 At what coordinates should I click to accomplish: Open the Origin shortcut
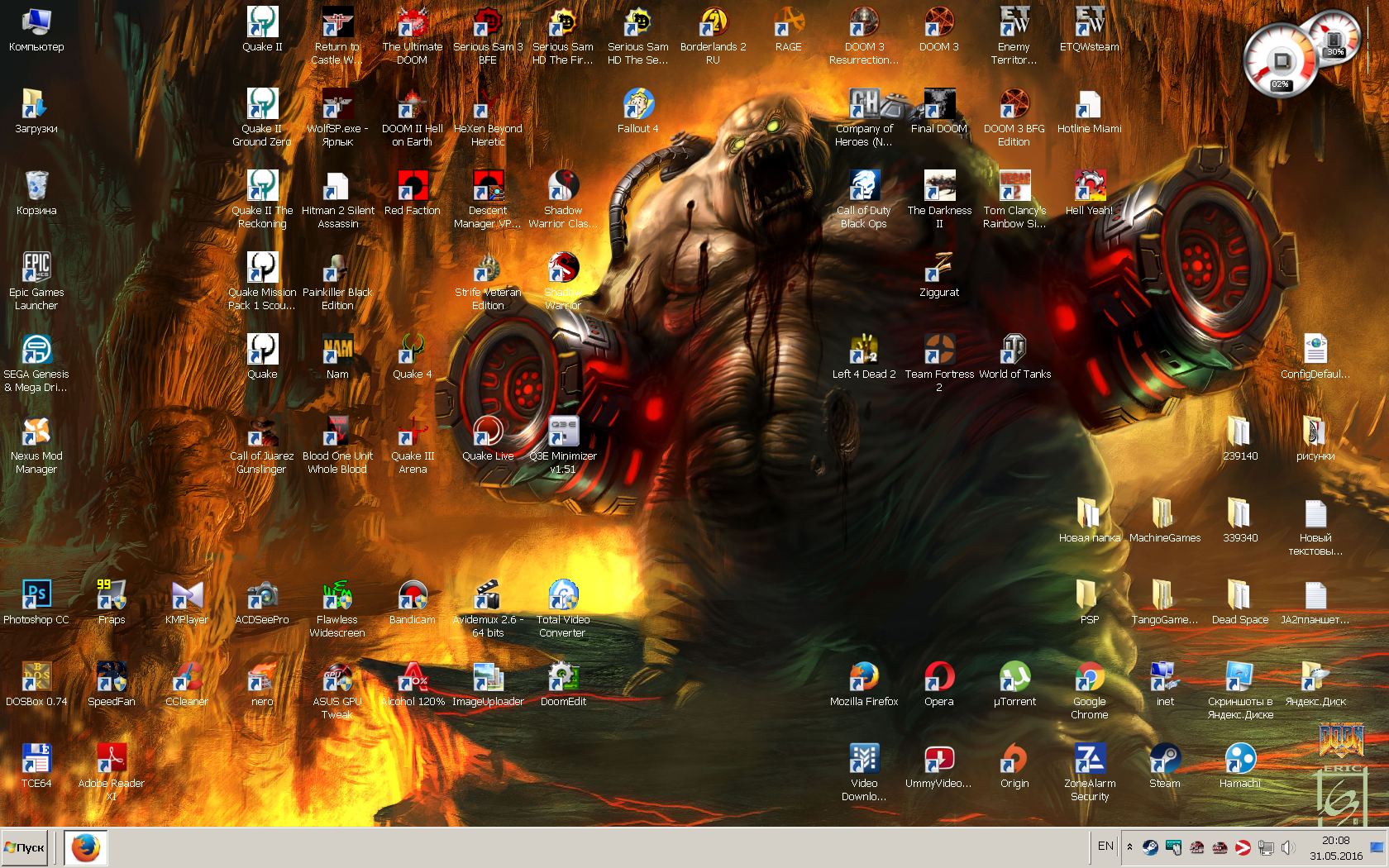coord(1014,765)
